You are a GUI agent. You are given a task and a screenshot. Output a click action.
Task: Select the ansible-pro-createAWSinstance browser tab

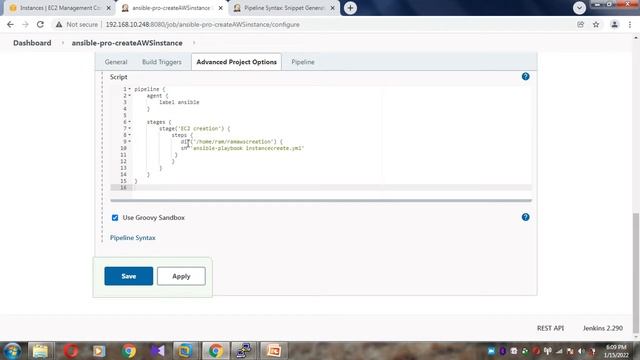point(171,8)
